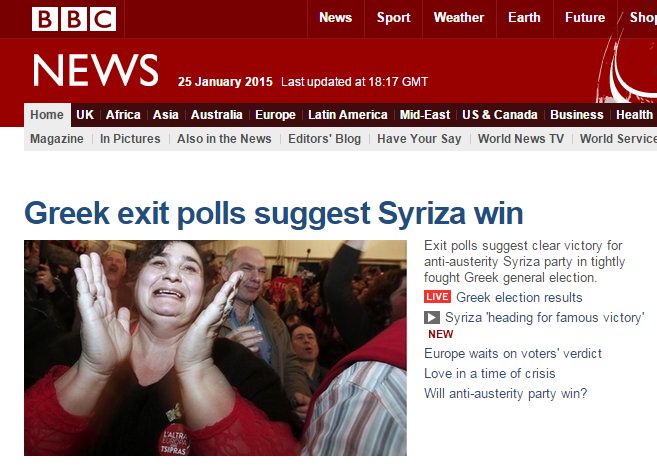
Task: Open the Sport section in top bar
Action: 393,18
